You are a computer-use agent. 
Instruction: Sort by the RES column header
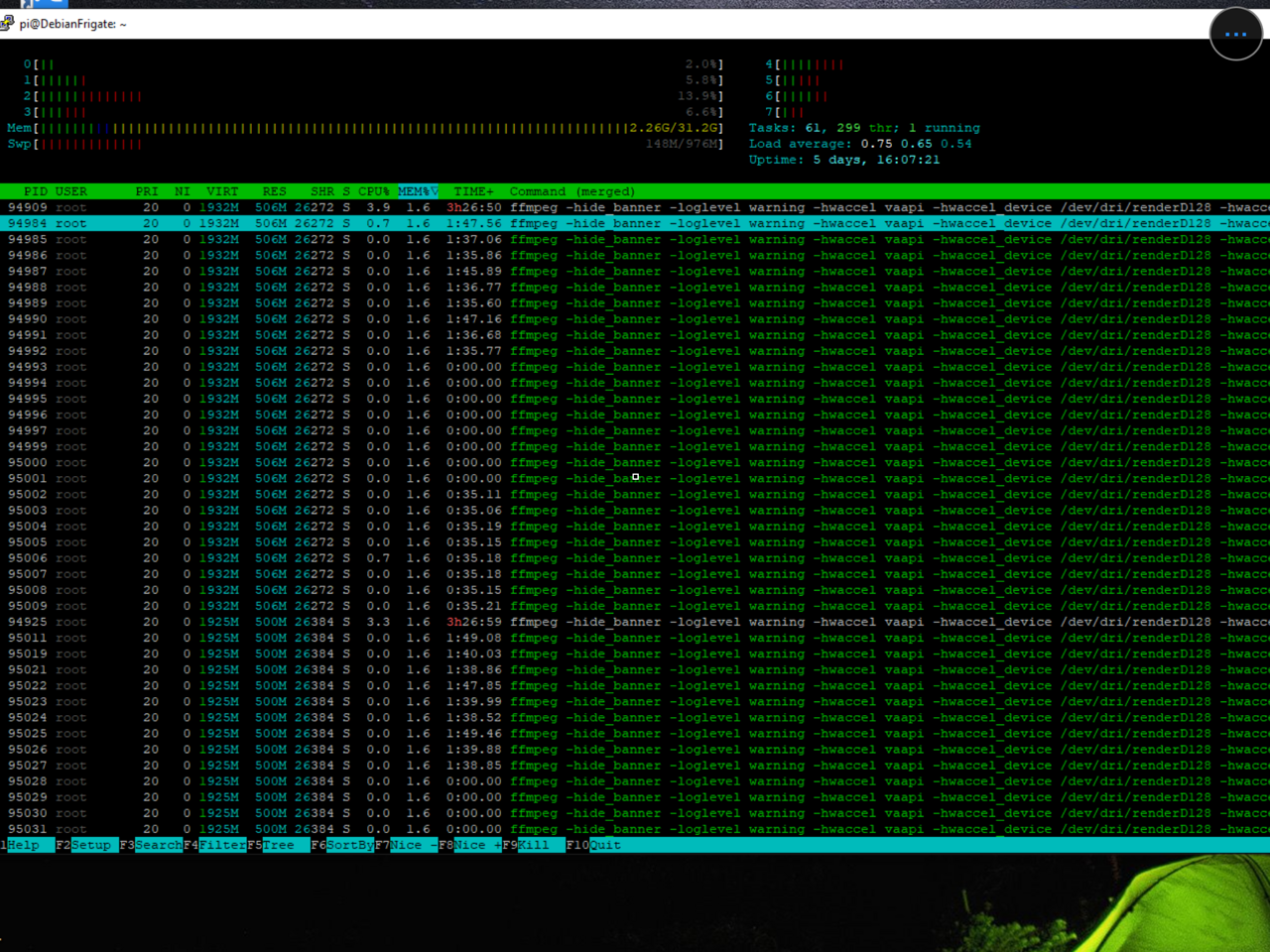point(274,191)
